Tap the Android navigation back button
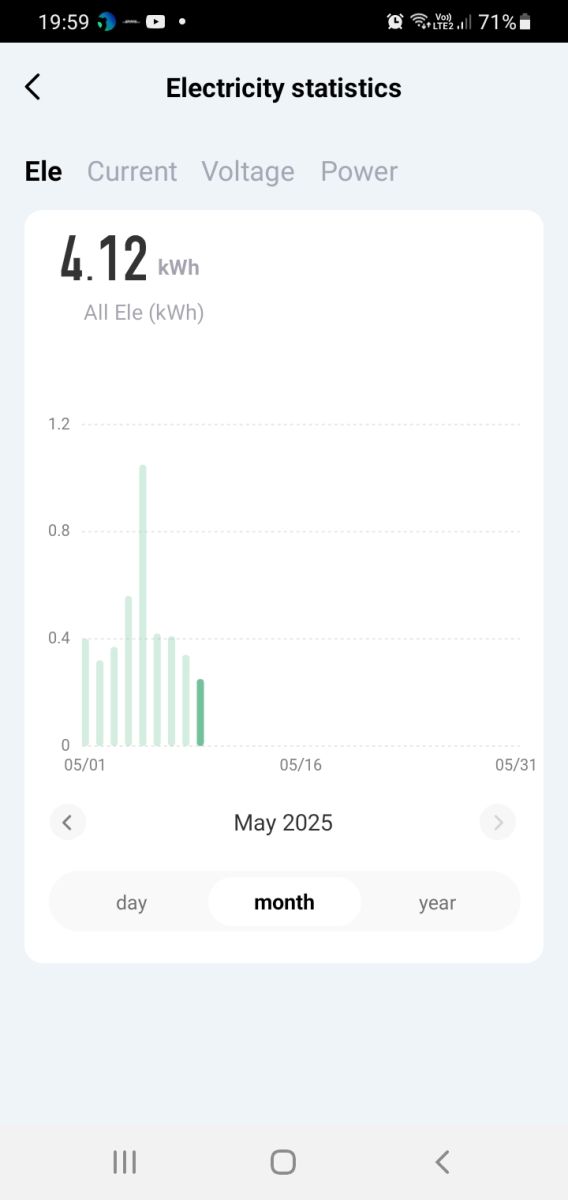Viewport: 568px width, 1200px height. [442, 1161]
